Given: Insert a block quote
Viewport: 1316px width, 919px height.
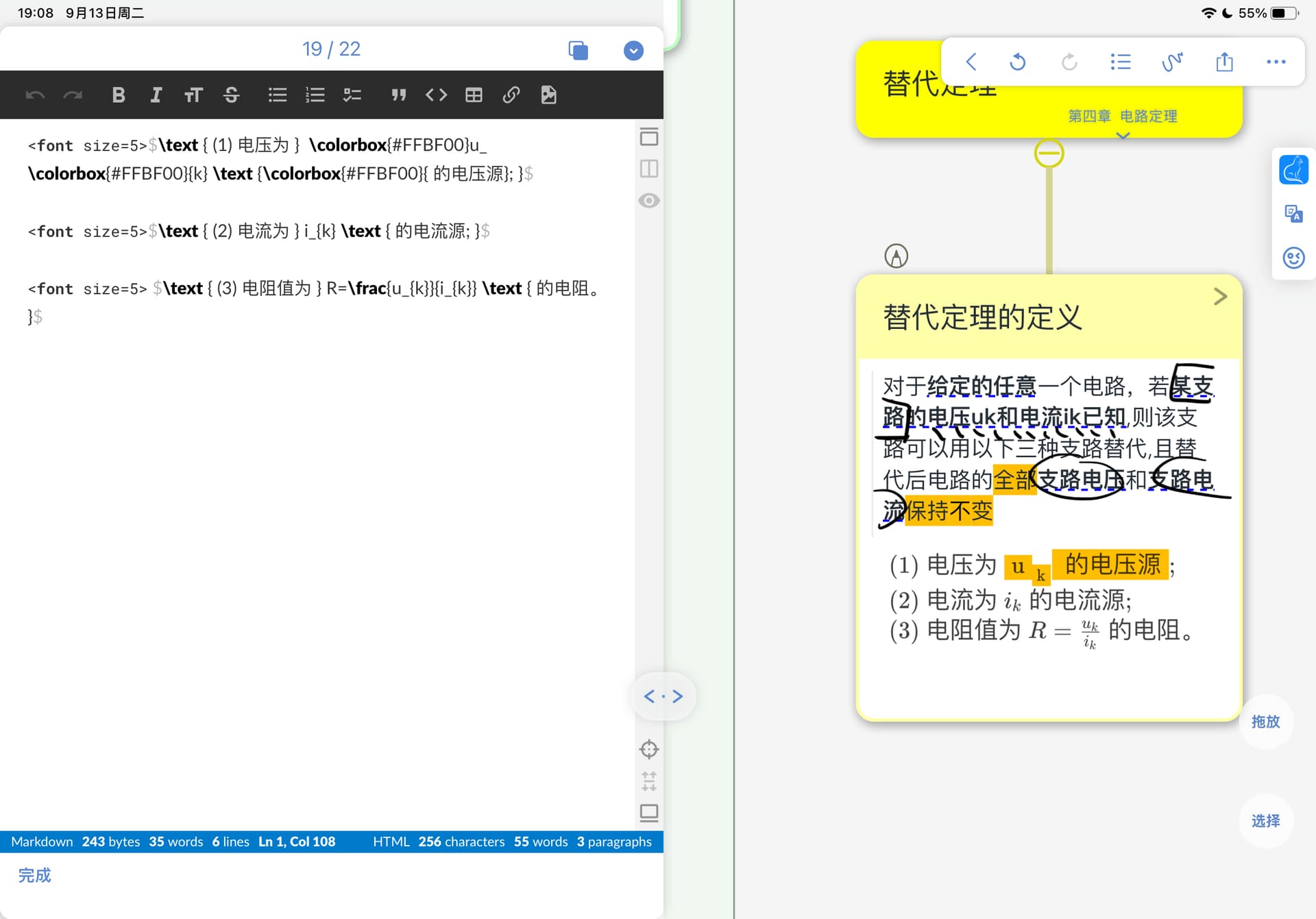Looking at the screenshot, I should [x=398, y=95].
